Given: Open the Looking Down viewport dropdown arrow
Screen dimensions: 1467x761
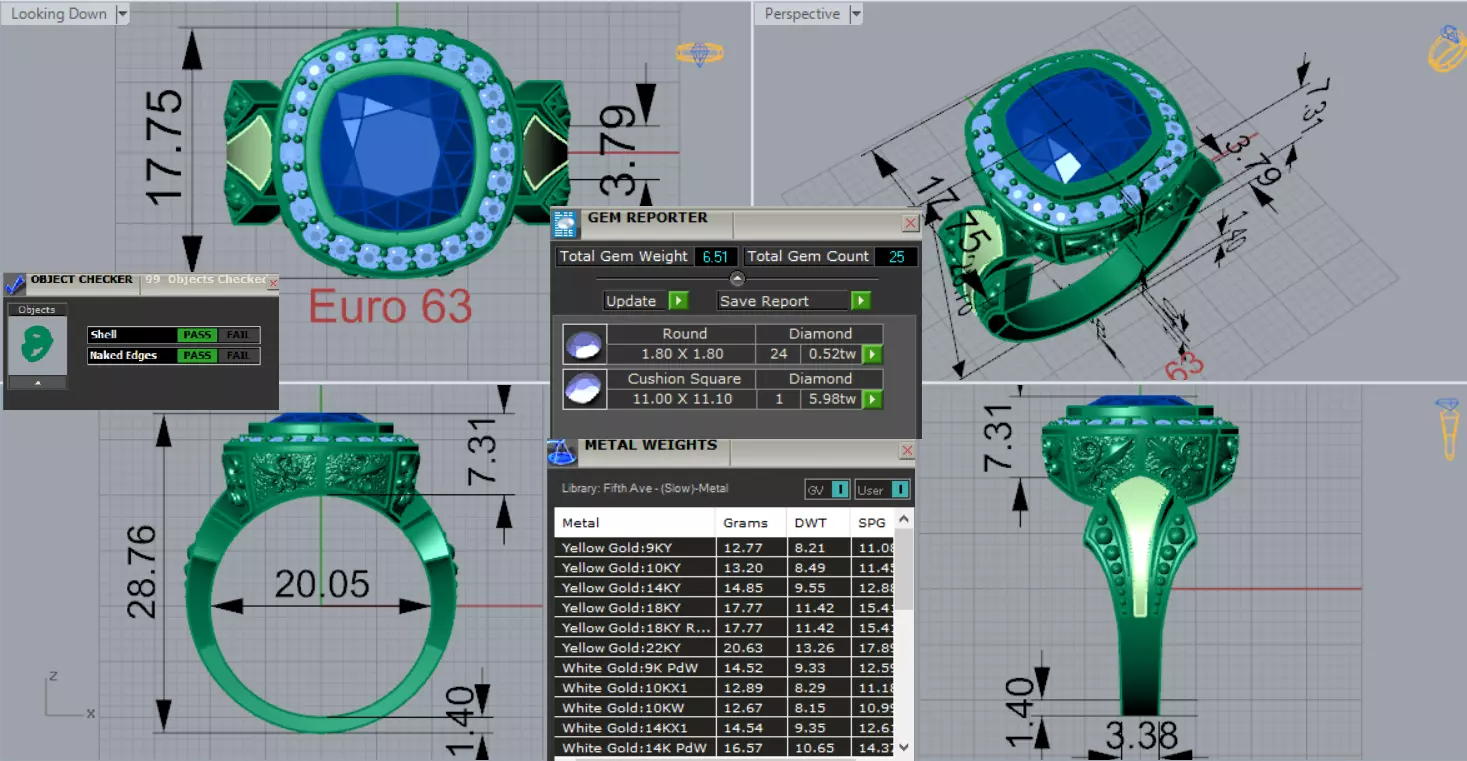Looking at the screenshot, I should tap(122, 14).
